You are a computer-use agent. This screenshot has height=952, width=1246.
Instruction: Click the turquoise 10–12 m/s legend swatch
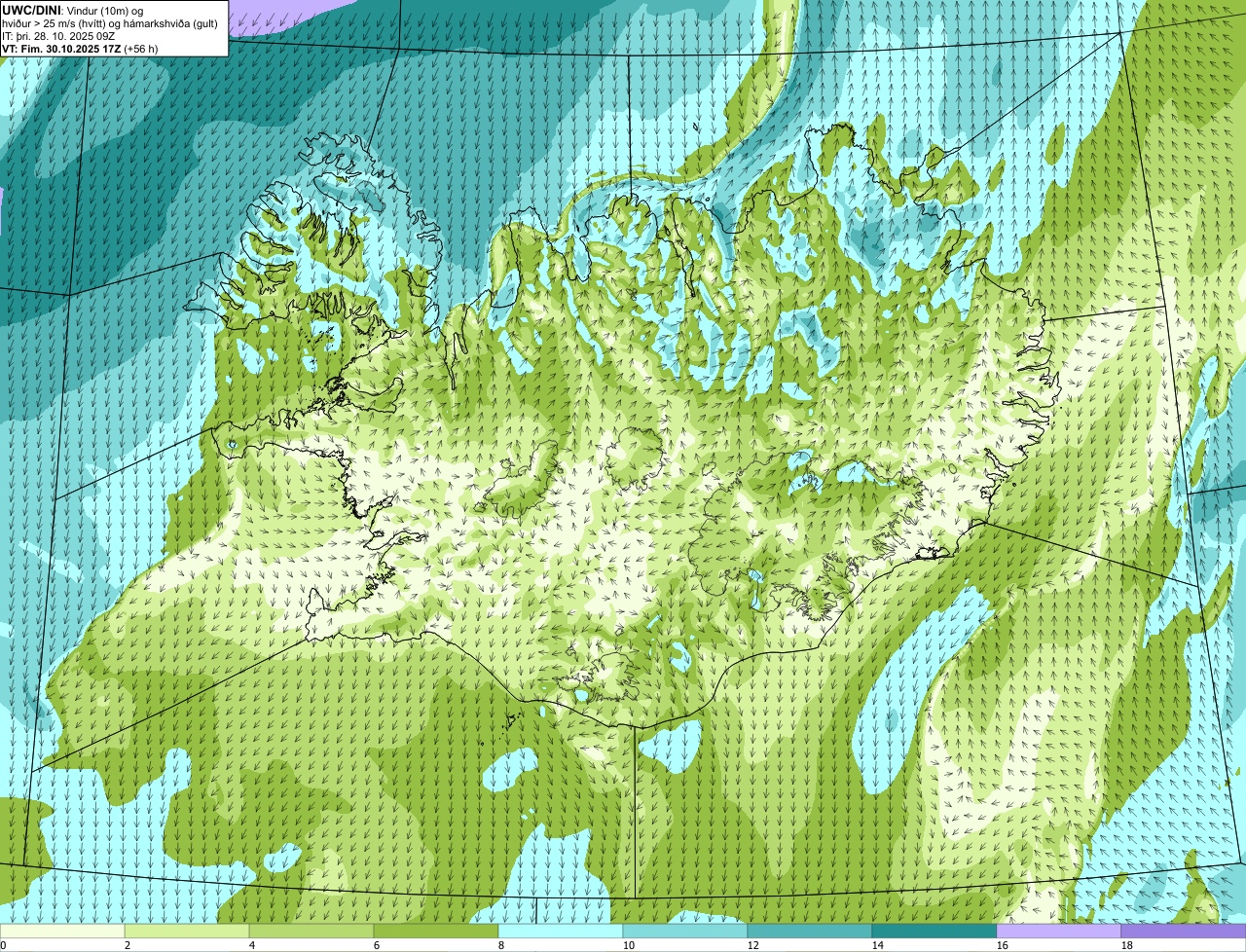pos(685,932)
